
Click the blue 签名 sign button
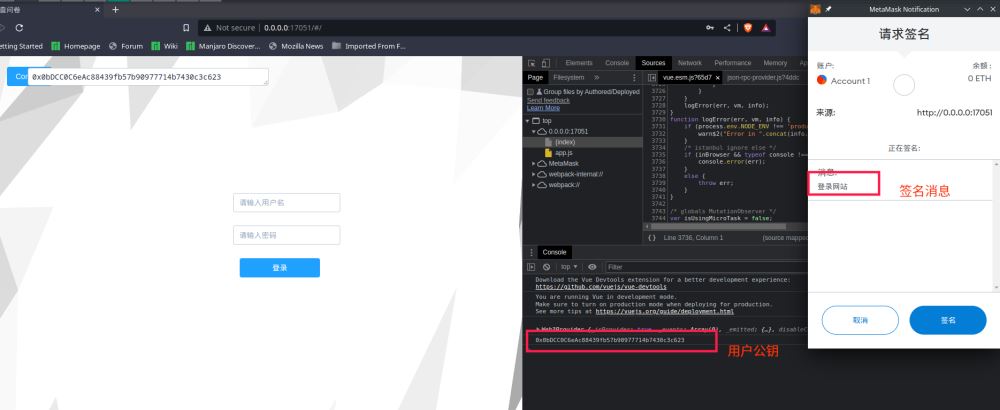coord(948,320)
